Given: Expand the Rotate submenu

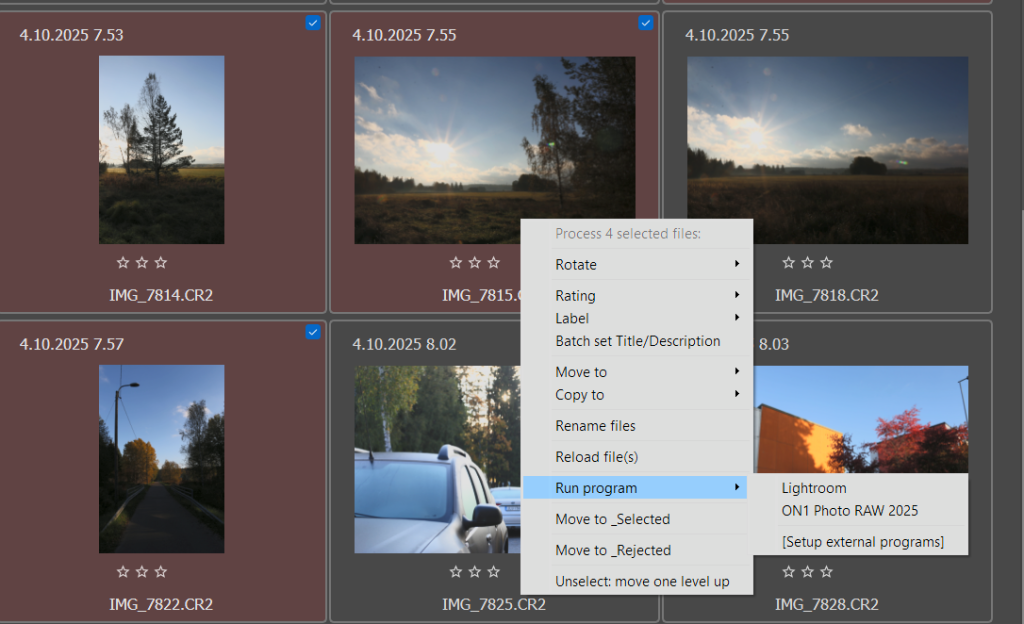Looking at the screenshot, I should pos(636,265).
